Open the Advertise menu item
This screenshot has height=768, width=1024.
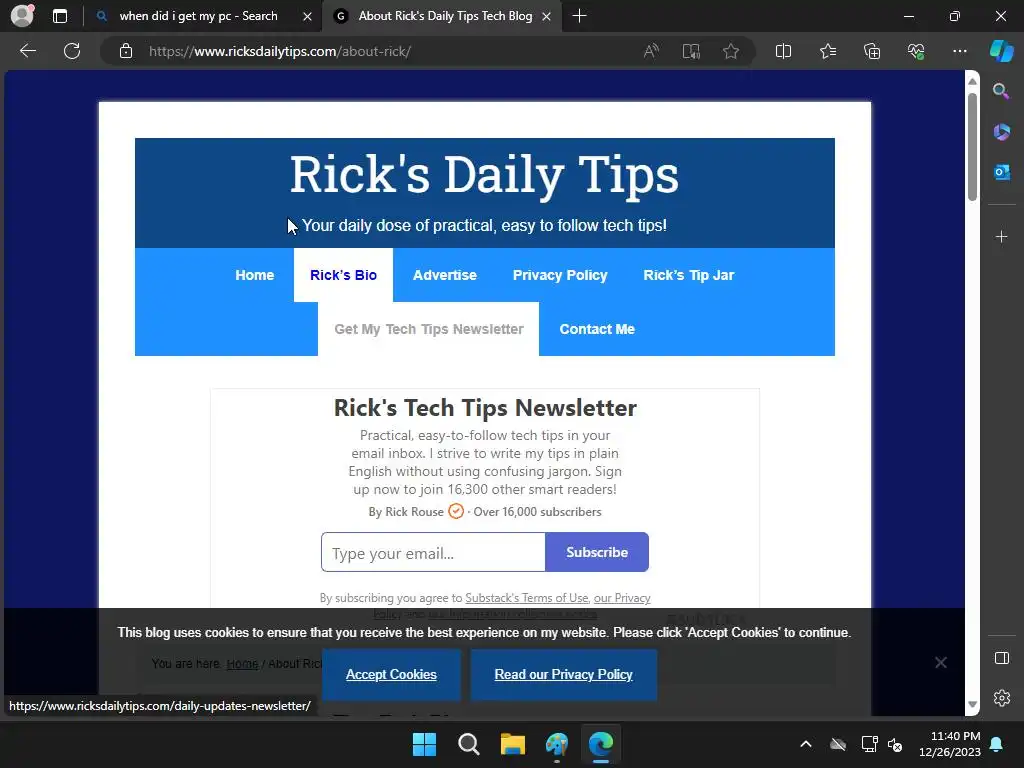[x=445, y=275]
